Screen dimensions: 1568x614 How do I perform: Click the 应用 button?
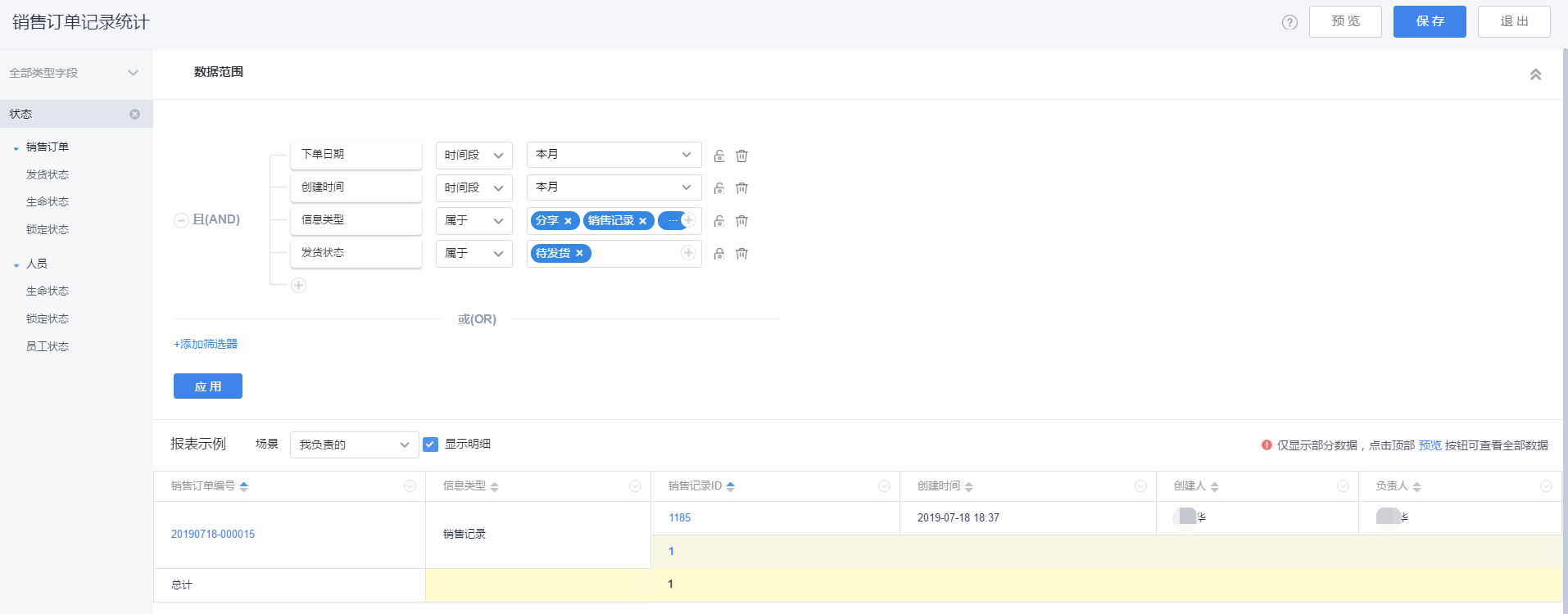point(208,386)
